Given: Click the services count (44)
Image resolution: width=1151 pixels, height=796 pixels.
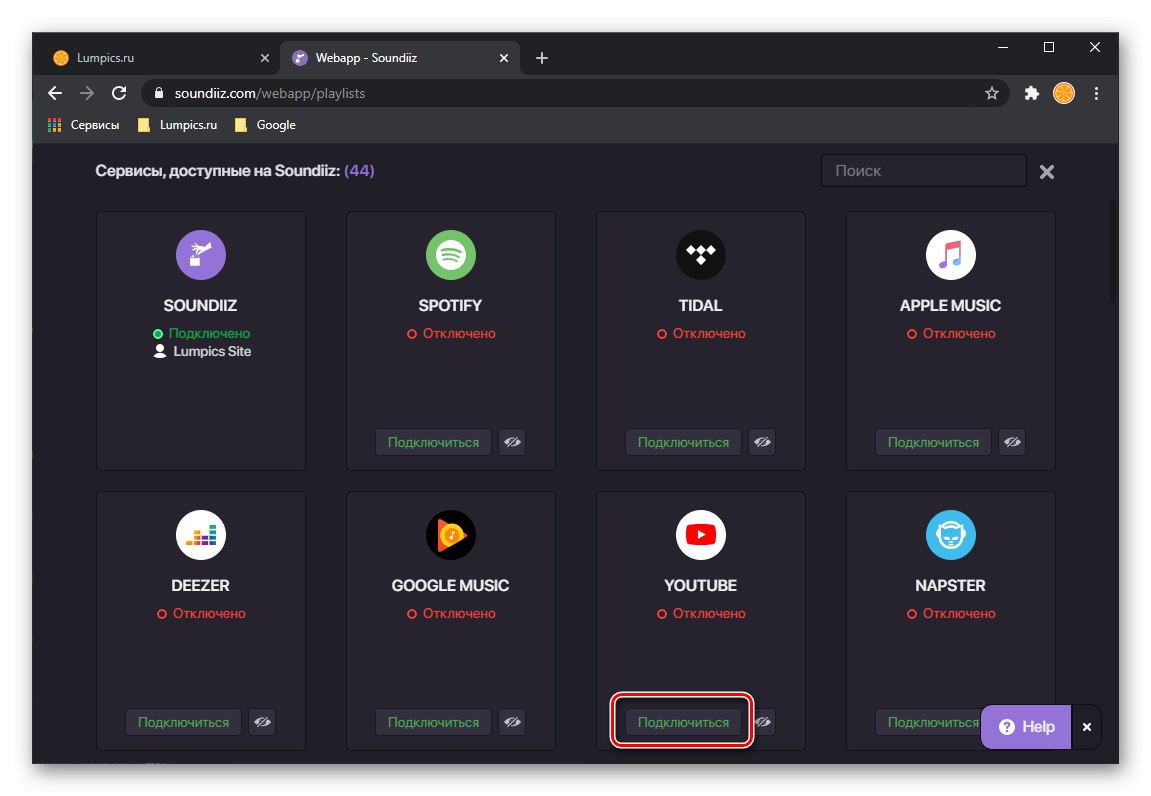Looking at the screenshot, I should pos(360,170).
